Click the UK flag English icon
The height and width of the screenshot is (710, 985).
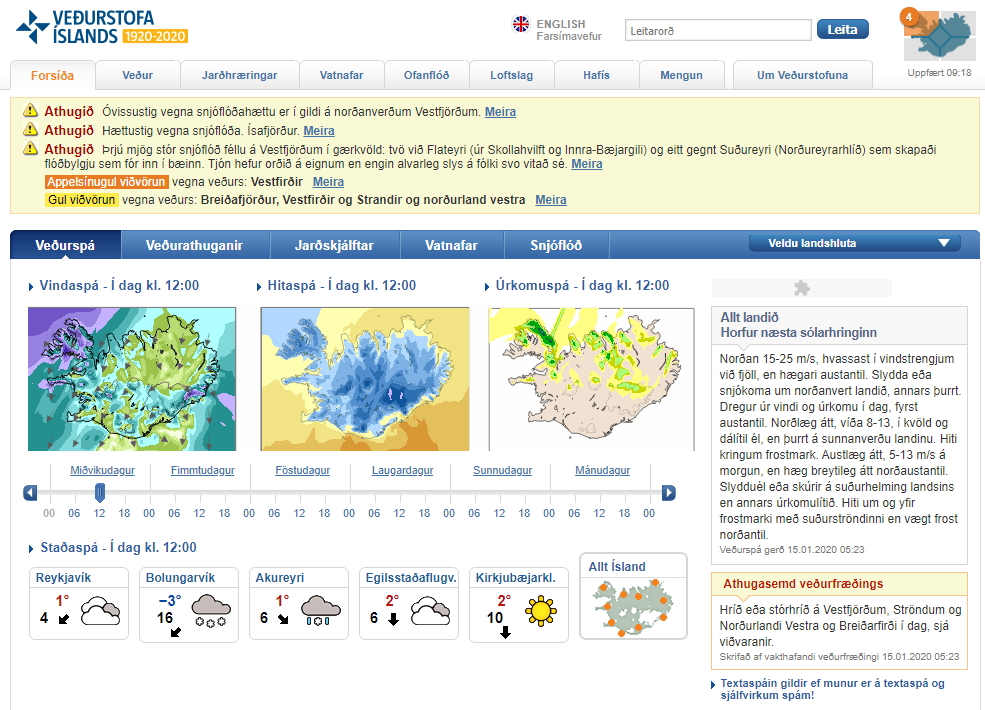point(521,24)
